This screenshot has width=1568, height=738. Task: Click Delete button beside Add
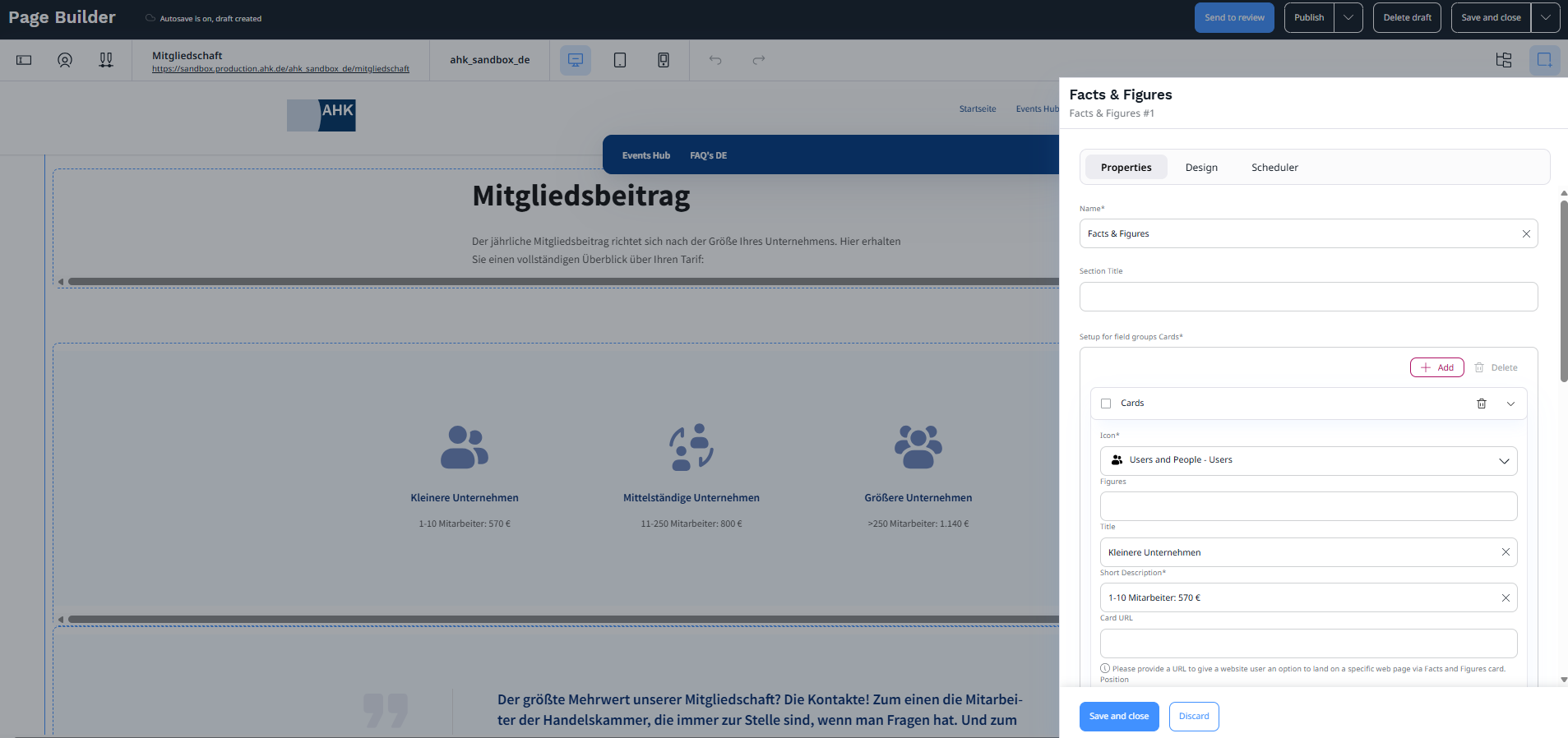point(1496,367)
